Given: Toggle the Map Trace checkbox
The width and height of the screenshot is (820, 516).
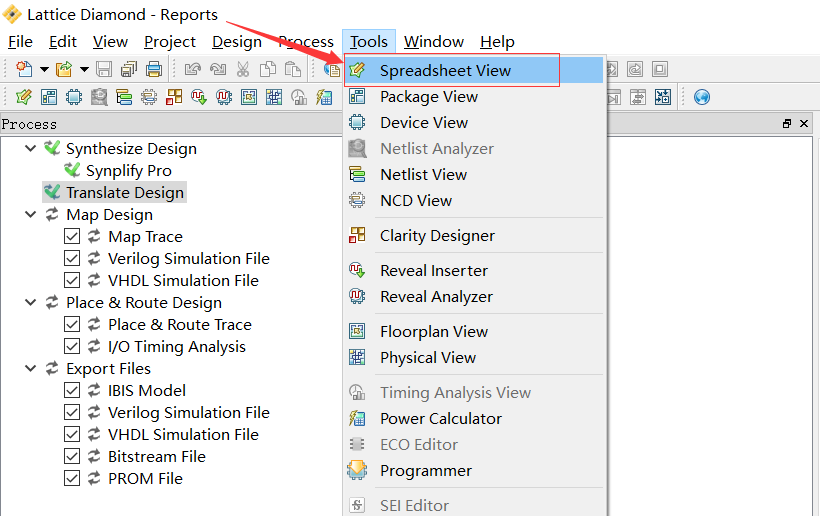Looking at the screenshot, I should tap(72, 236).
